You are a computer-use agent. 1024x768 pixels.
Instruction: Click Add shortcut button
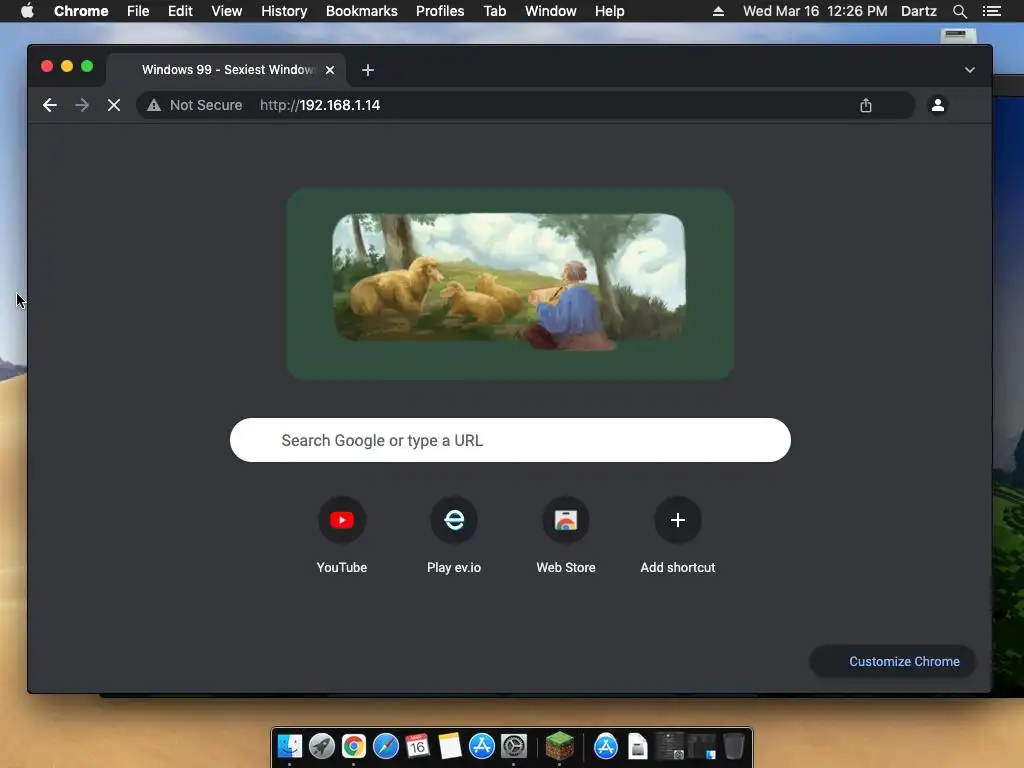coord(678,536)
